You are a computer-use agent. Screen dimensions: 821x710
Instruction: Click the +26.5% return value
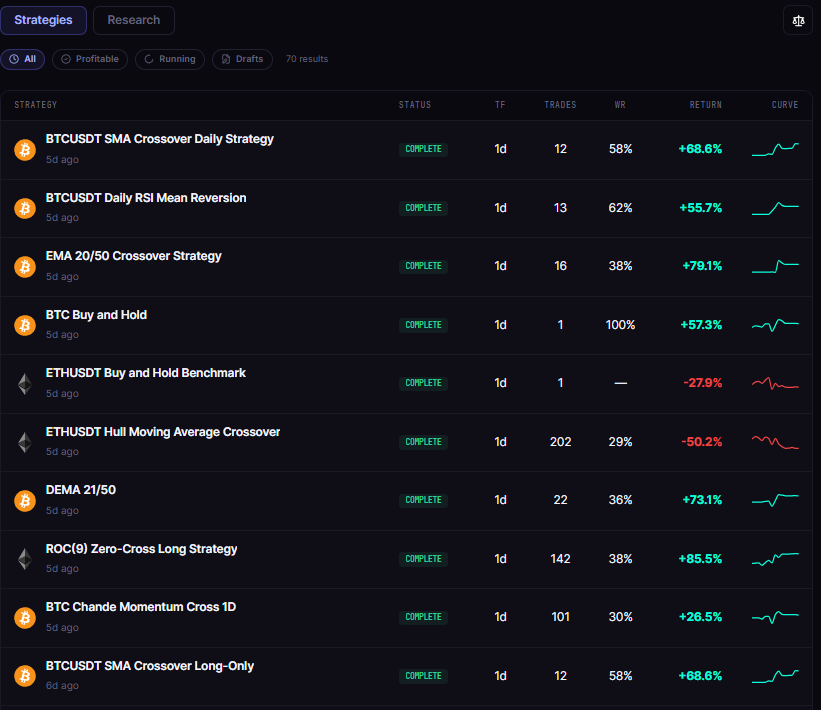[700, 617]
